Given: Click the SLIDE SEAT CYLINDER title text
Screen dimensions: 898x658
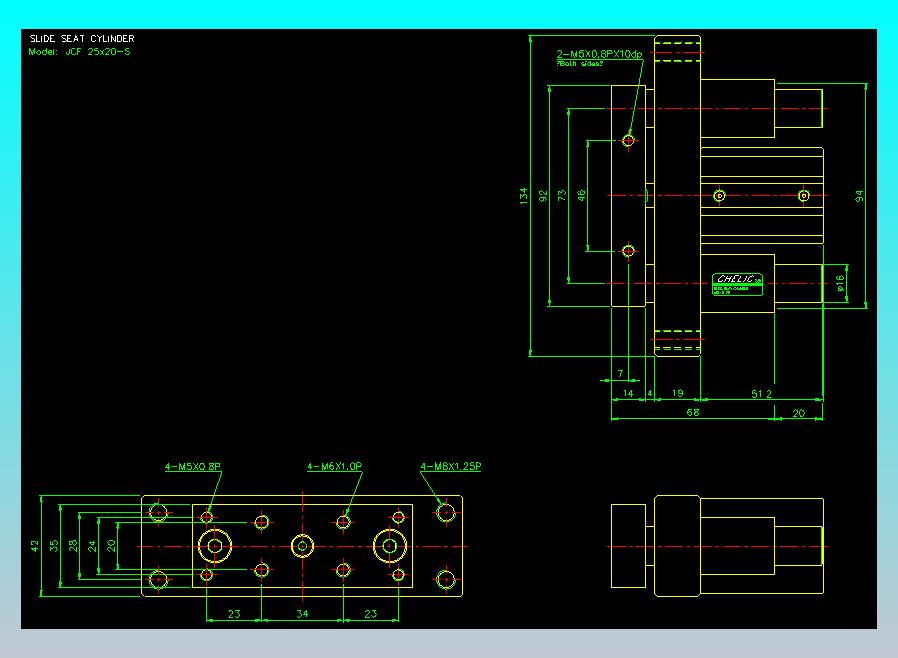Looking at the screenshot, I should (x=82, y=39).
